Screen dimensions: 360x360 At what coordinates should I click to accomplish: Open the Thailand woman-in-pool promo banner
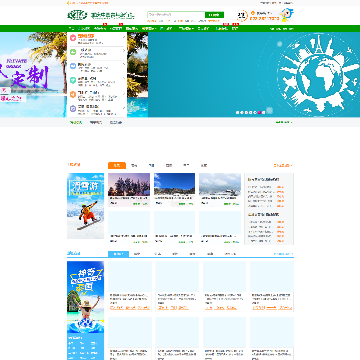click(x=85, y=297)
